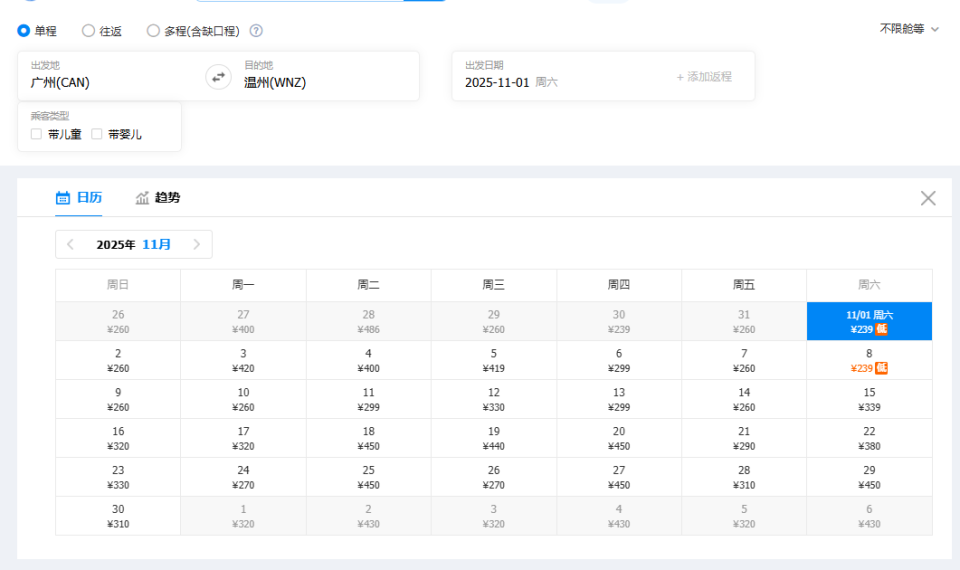This screenshot has width=960, height=570.
Task: Pick November 3 priced ¥420
Action: point(243,361)
